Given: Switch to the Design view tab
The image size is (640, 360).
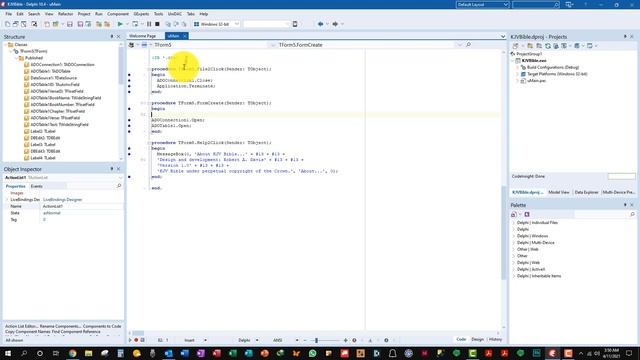Looking at the screenshot, I should coord(477,340).
